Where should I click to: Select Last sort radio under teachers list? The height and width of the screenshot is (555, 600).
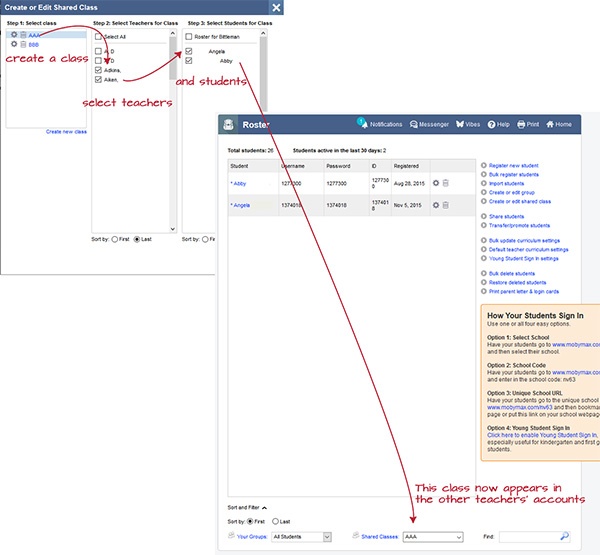137,239
